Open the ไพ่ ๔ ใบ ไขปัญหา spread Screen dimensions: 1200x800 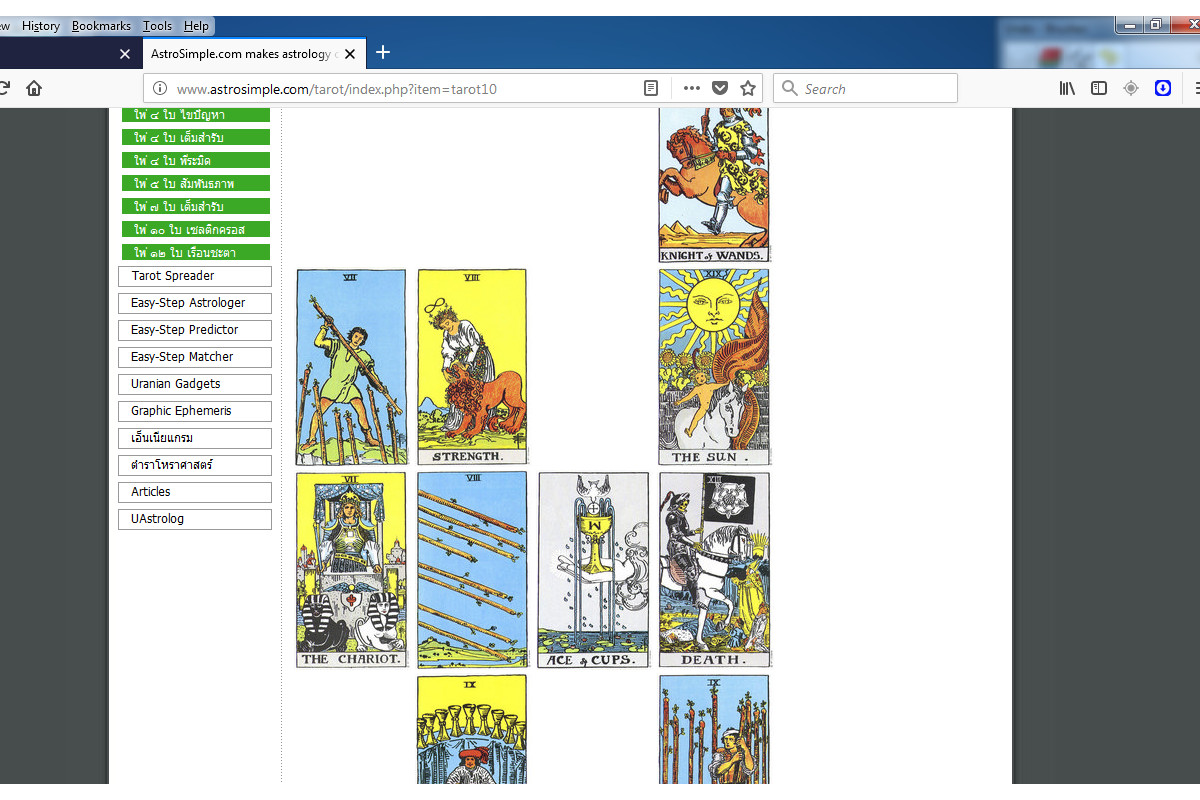coord(196,115)
